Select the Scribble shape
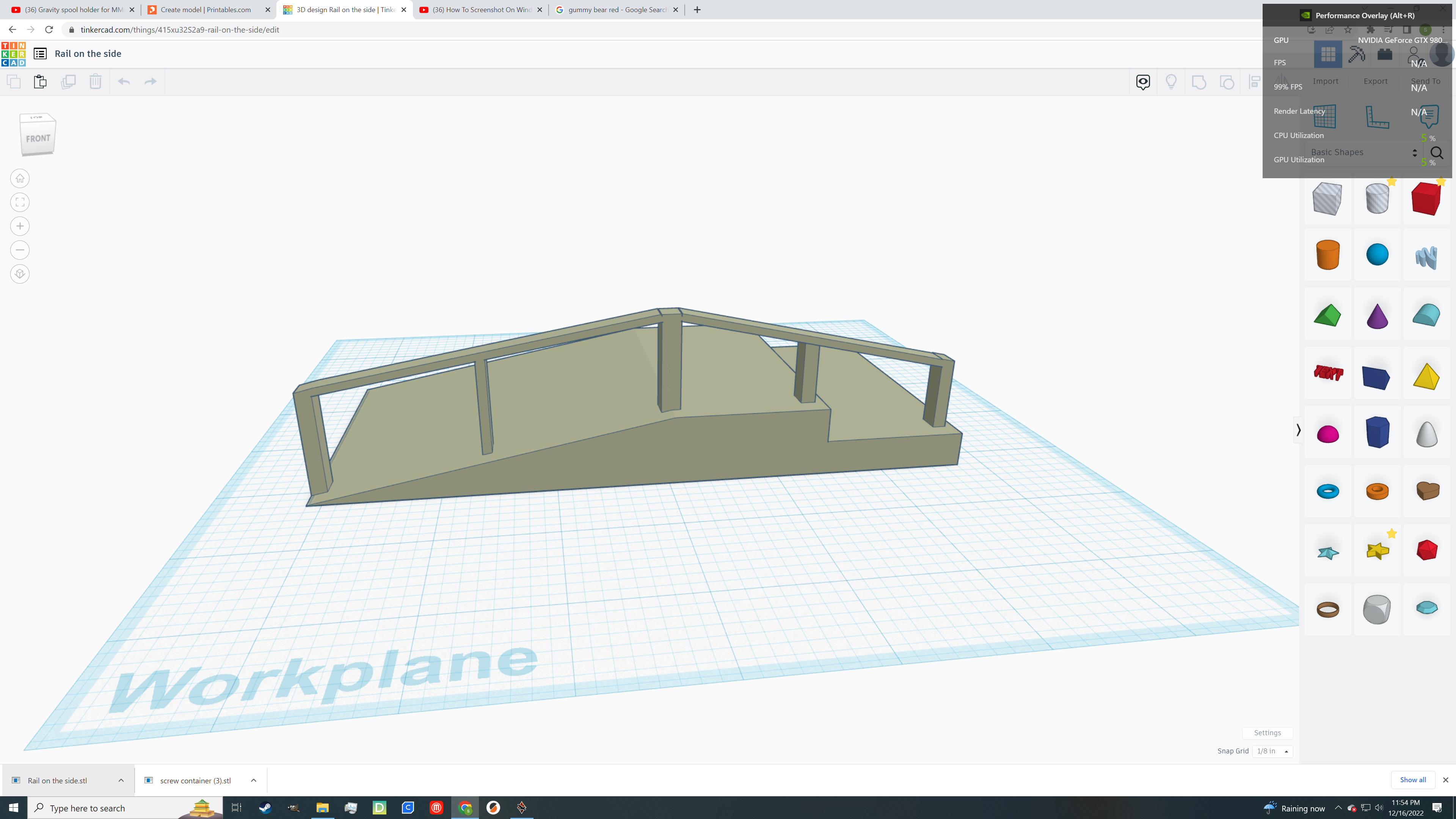The image size is (1456, 819). [x=1426, y=257]
